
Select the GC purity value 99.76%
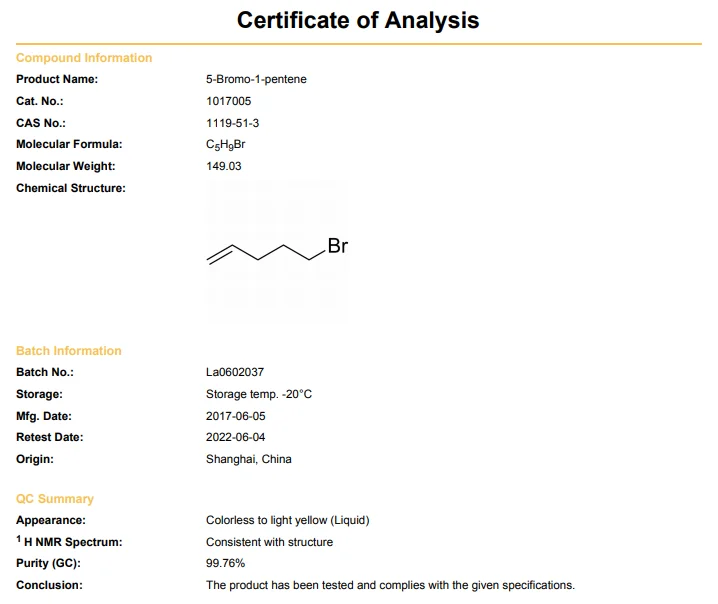coord(226,563)
